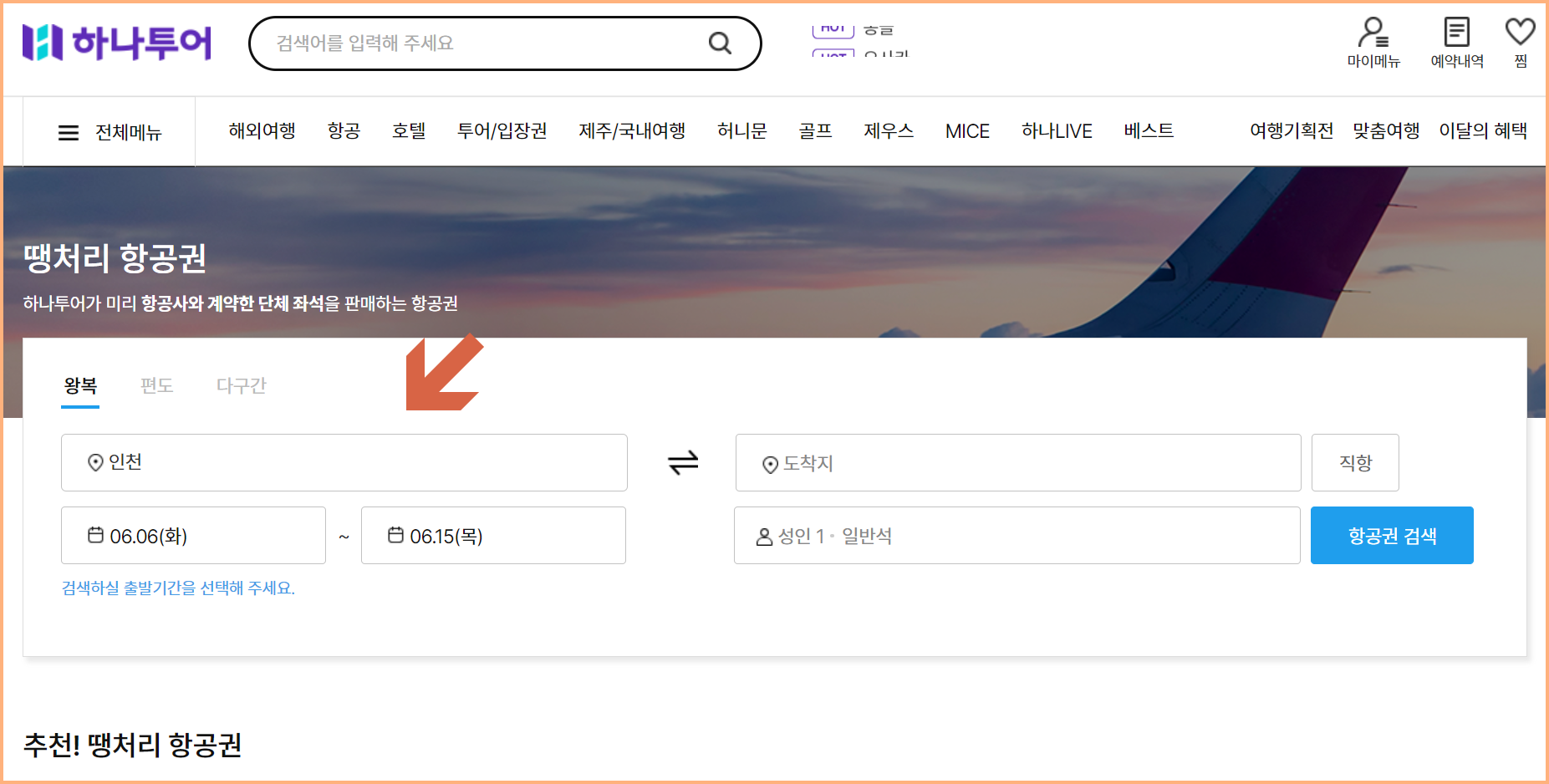Open the 성인 1 · 일반석 passenger selector
This screenshot has height=784, width=1549.
[1017, 535]
